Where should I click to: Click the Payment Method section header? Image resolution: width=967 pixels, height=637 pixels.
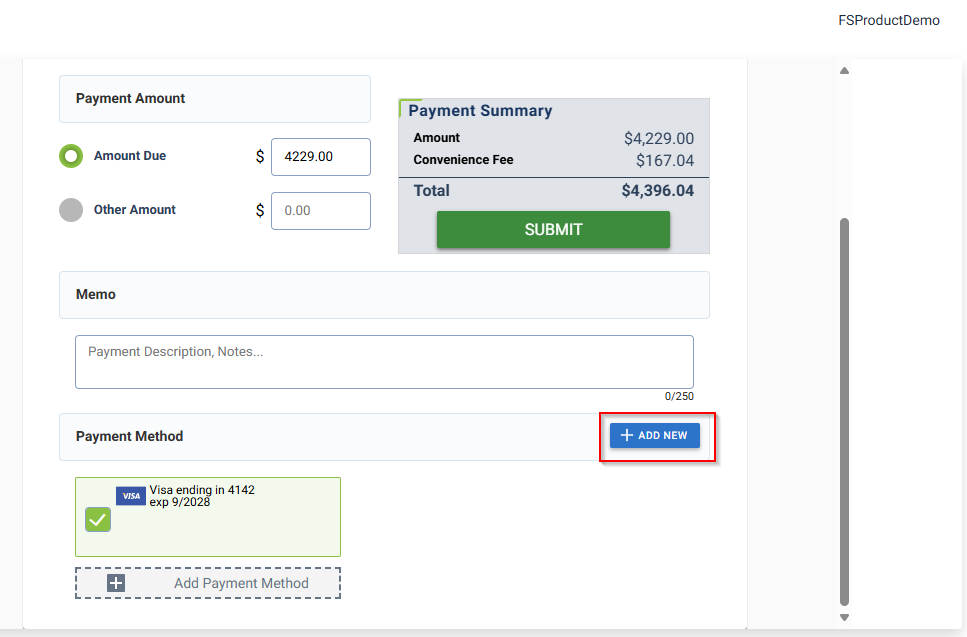pos(130,437)
